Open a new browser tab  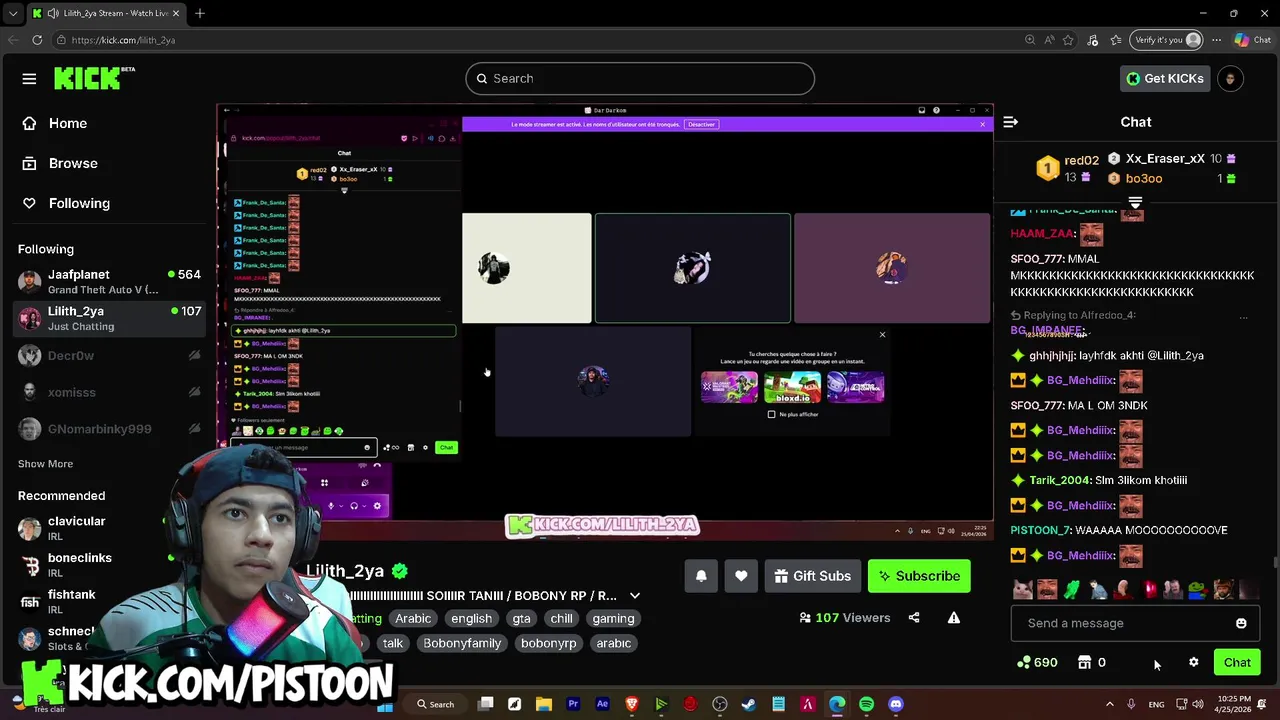[x=199, y=13]
